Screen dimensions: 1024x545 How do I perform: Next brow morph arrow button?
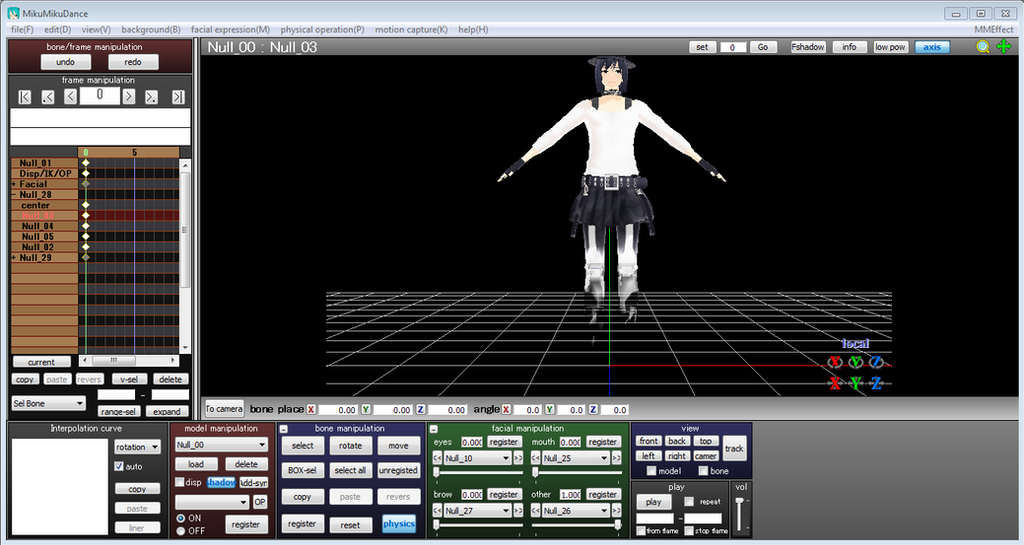point(518,510)
